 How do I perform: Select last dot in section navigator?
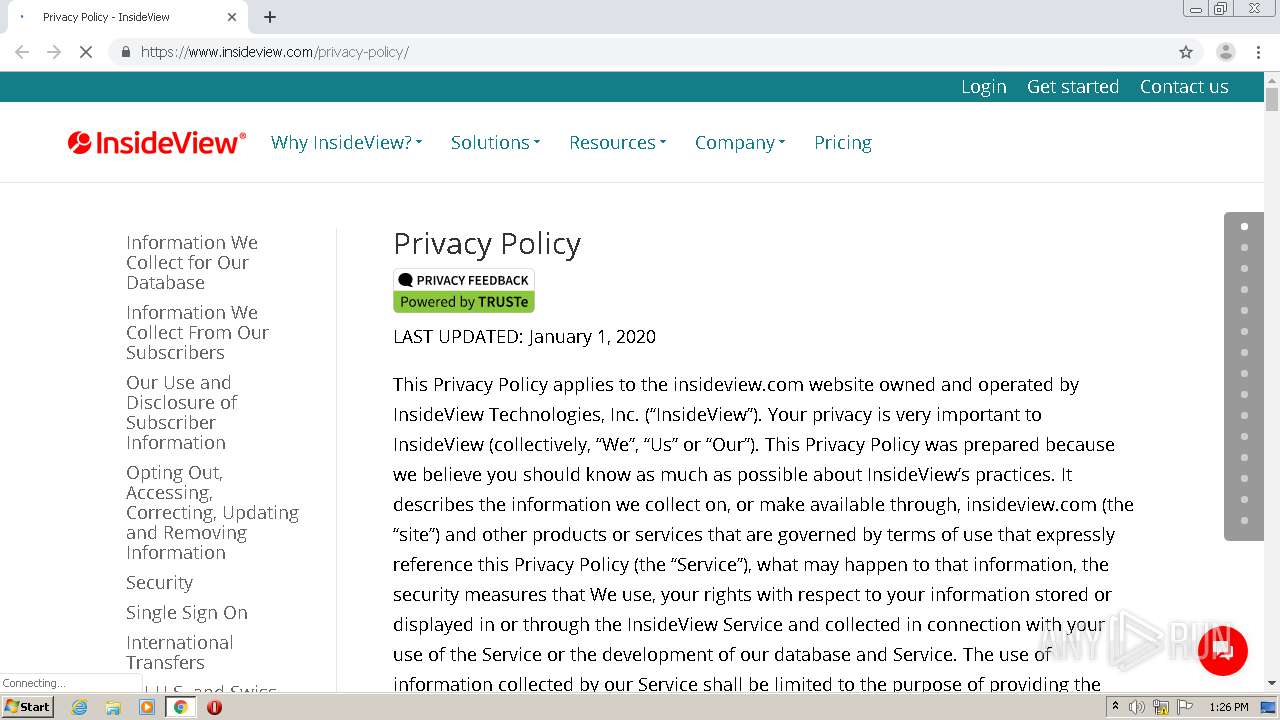(1244, 520)
